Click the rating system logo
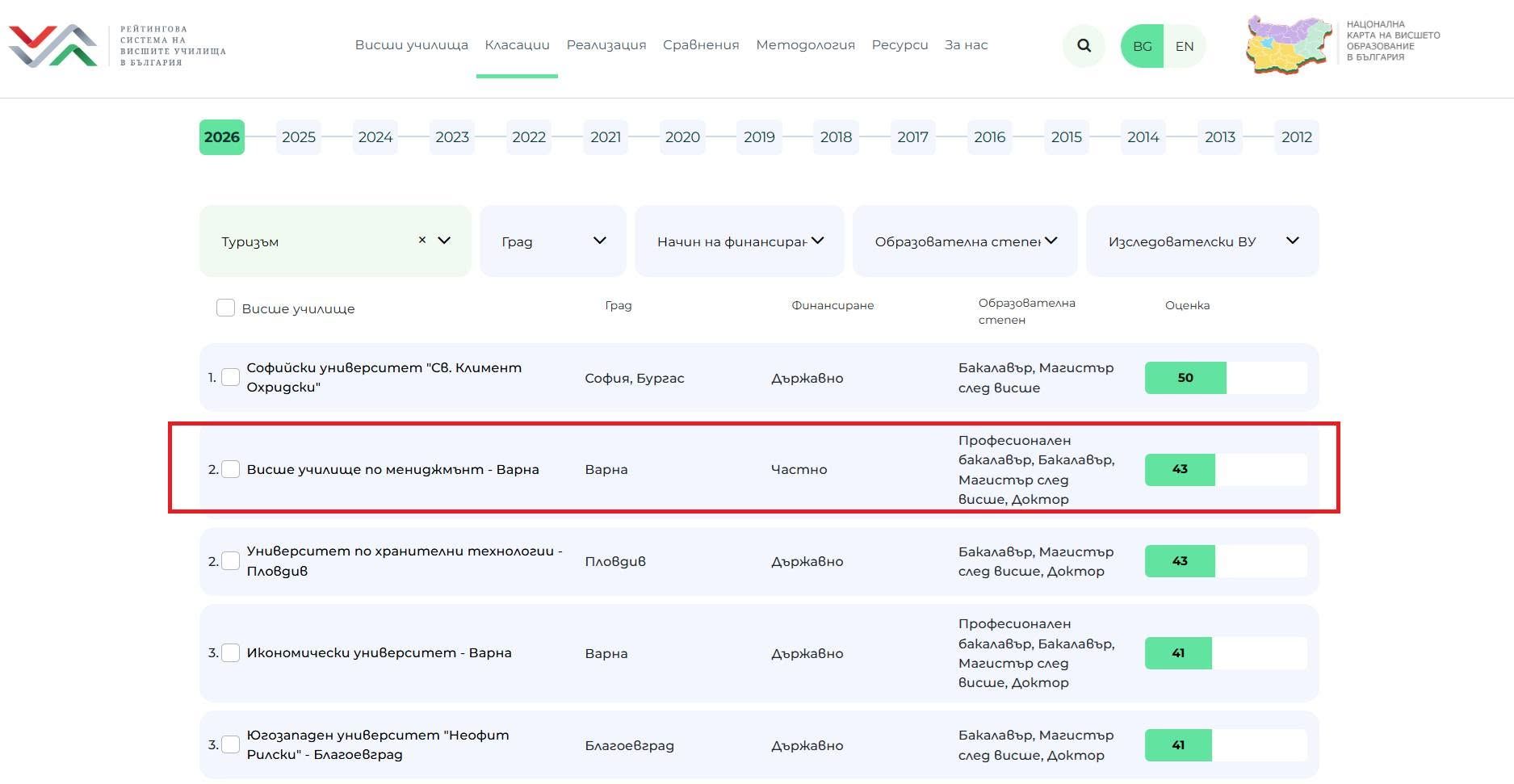Image resolution: width=1514 pixels, height=784 pixels. 118,46
